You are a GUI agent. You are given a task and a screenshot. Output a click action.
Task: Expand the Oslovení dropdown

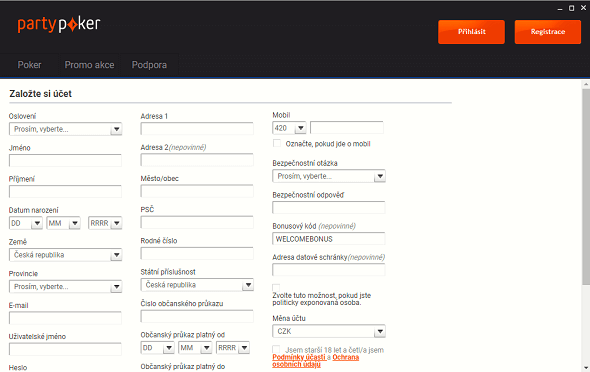(x=65, y=129)
